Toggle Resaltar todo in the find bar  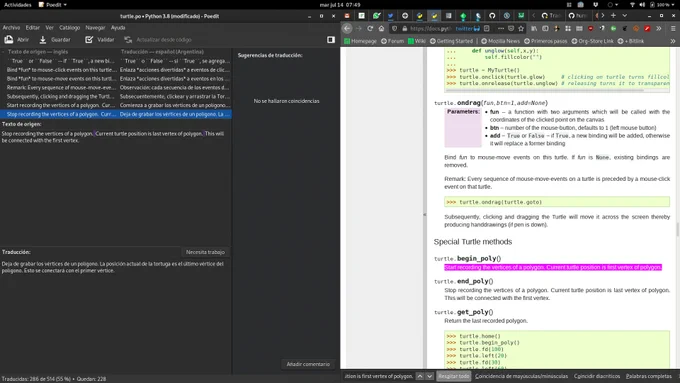[453, 376]
